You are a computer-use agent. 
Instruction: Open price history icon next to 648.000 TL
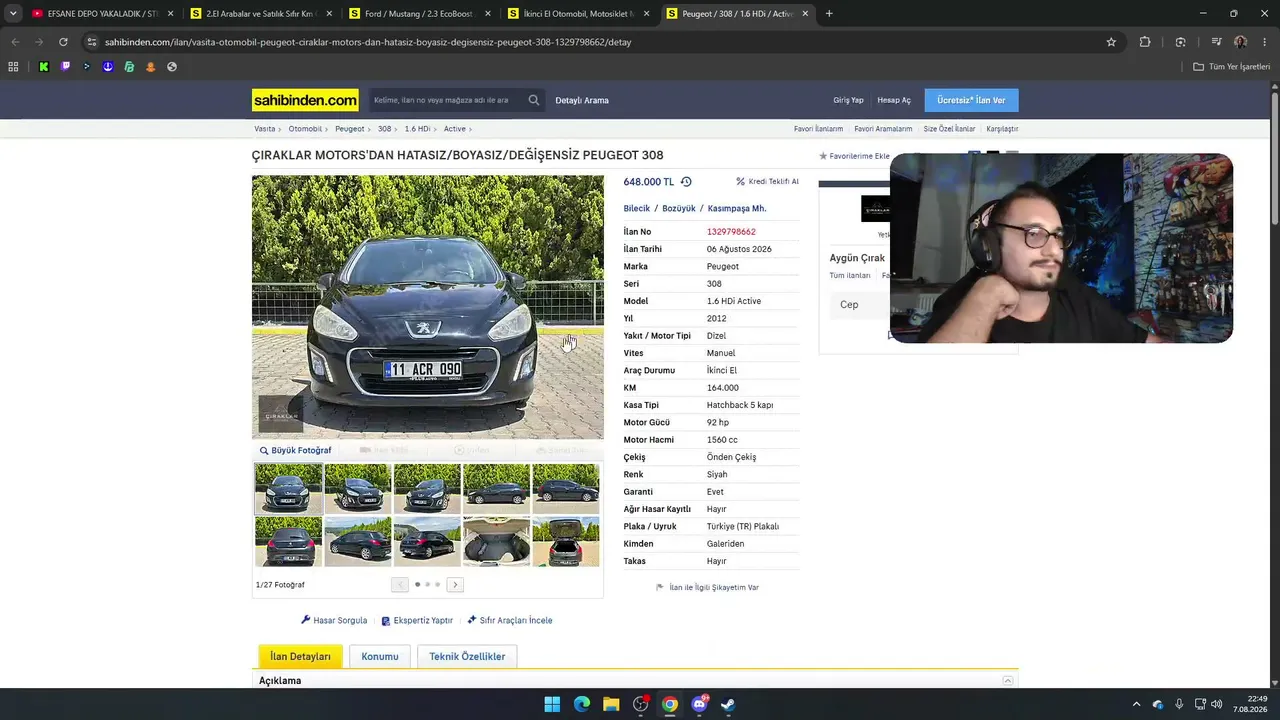coord(686,182)
